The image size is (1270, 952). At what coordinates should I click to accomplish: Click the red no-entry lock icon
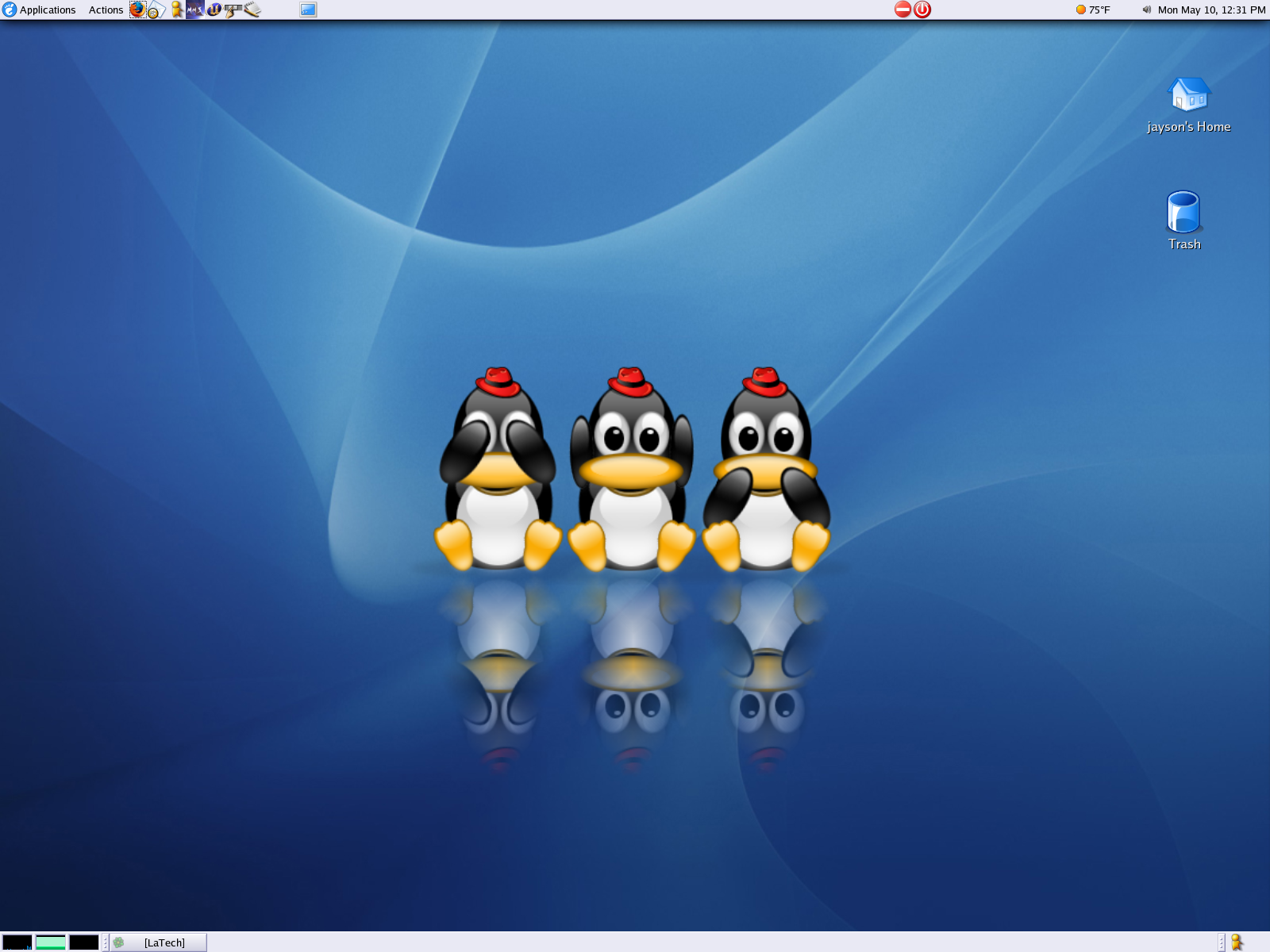click(x=902, y=10)
